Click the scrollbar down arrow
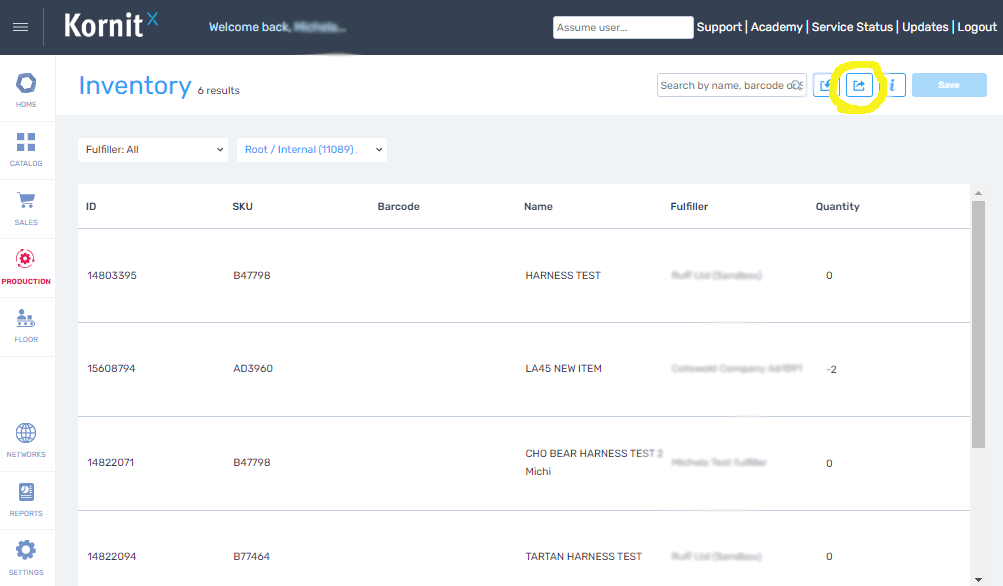1003x586 pixels. click(978, 580)
